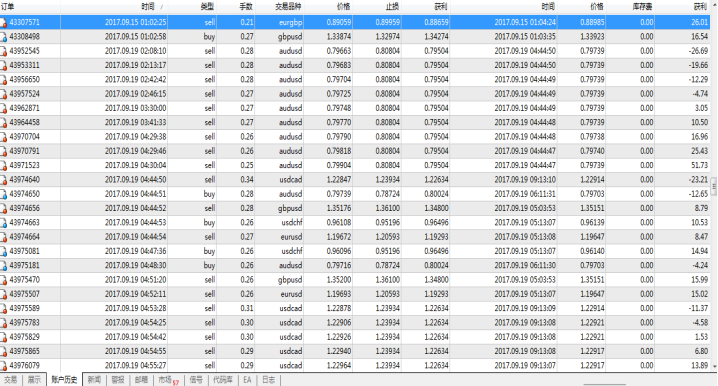Click the order icon beside 43970791

coord(3,151)
